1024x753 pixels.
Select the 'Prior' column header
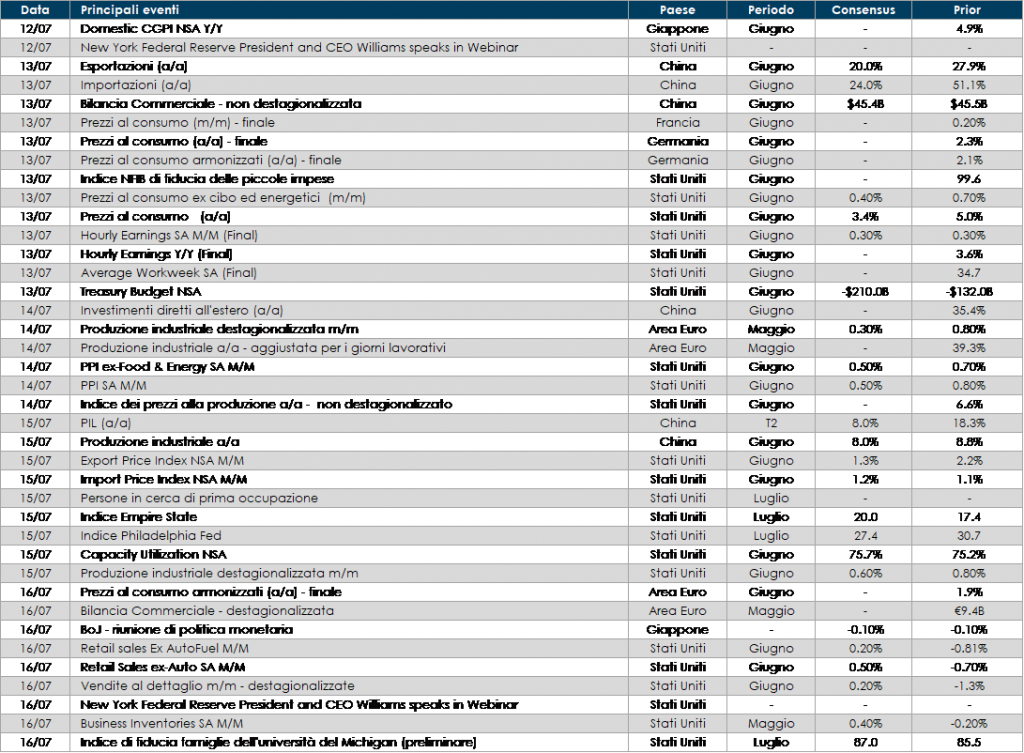[x=968, y=10]
